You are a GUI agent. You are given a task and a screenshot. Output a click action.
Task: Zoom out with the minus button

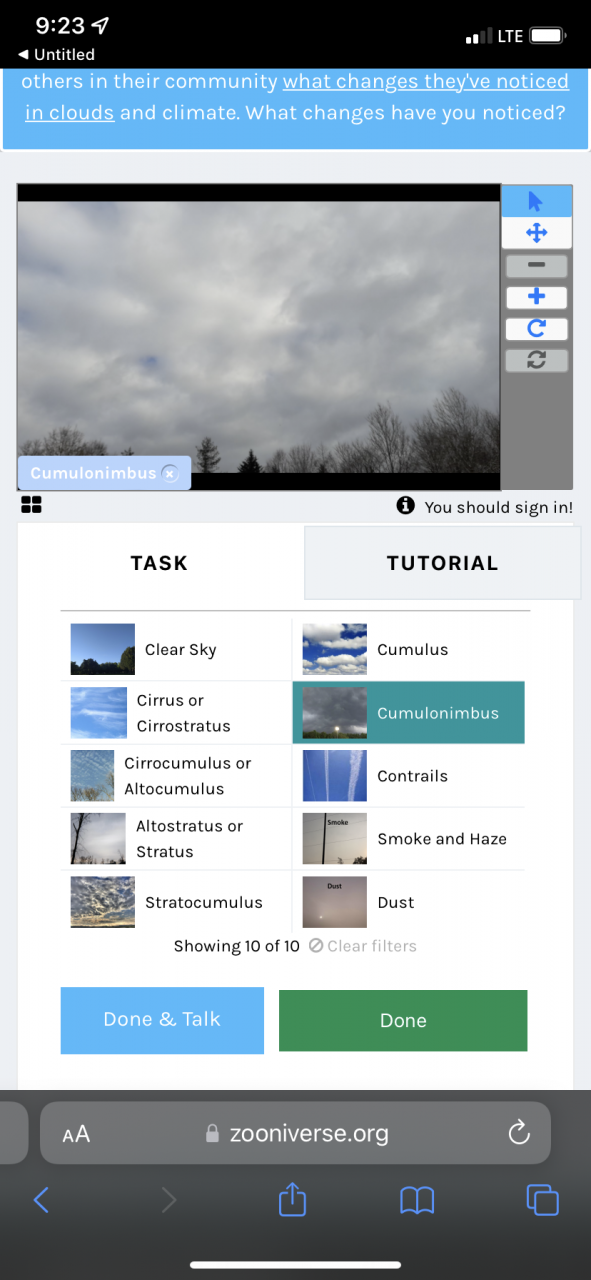pos(536,266)
